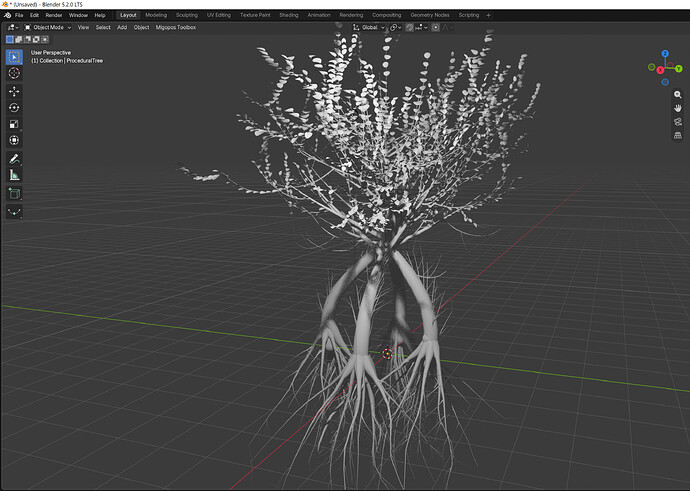
Task: Switch to the Texture Paint workspace tab
Action: (x=255, y=15)
